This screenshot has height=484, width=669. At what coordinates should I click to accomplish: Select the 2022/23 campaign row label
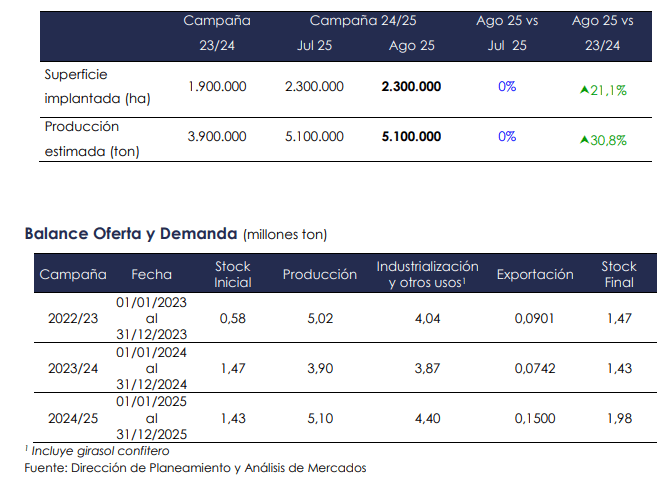(x=73, y=318)
